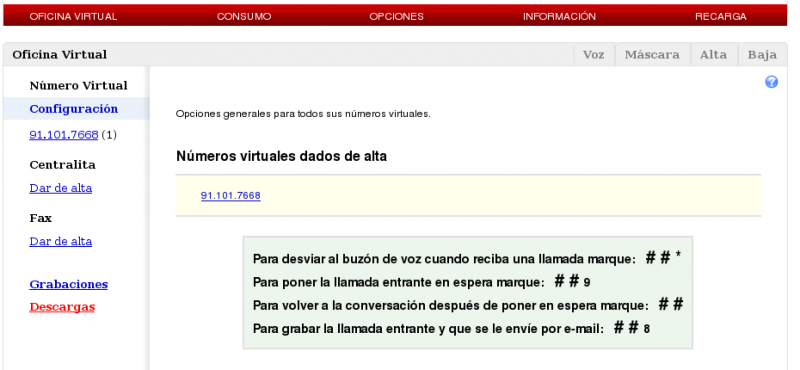Click the Oficina Virtual panel title
Viewport: 800px width, 370px height.
60,55
